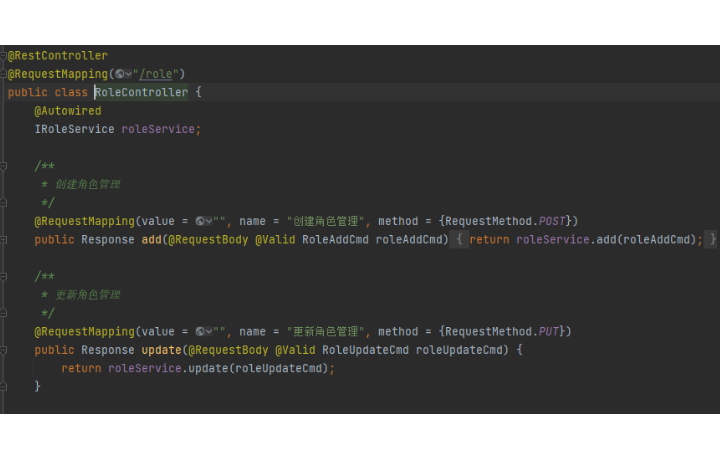Click the globe icon before "/role" mapping
The width and height of the screenshot is (720, 450).
[120, 74]
